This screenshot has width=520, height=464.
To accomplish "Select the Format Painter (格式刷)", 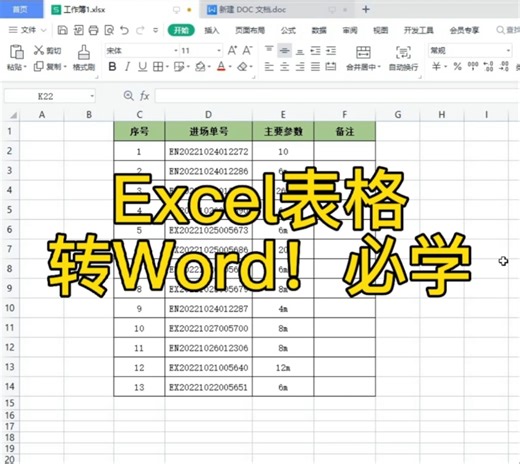I will coord(84,58).
